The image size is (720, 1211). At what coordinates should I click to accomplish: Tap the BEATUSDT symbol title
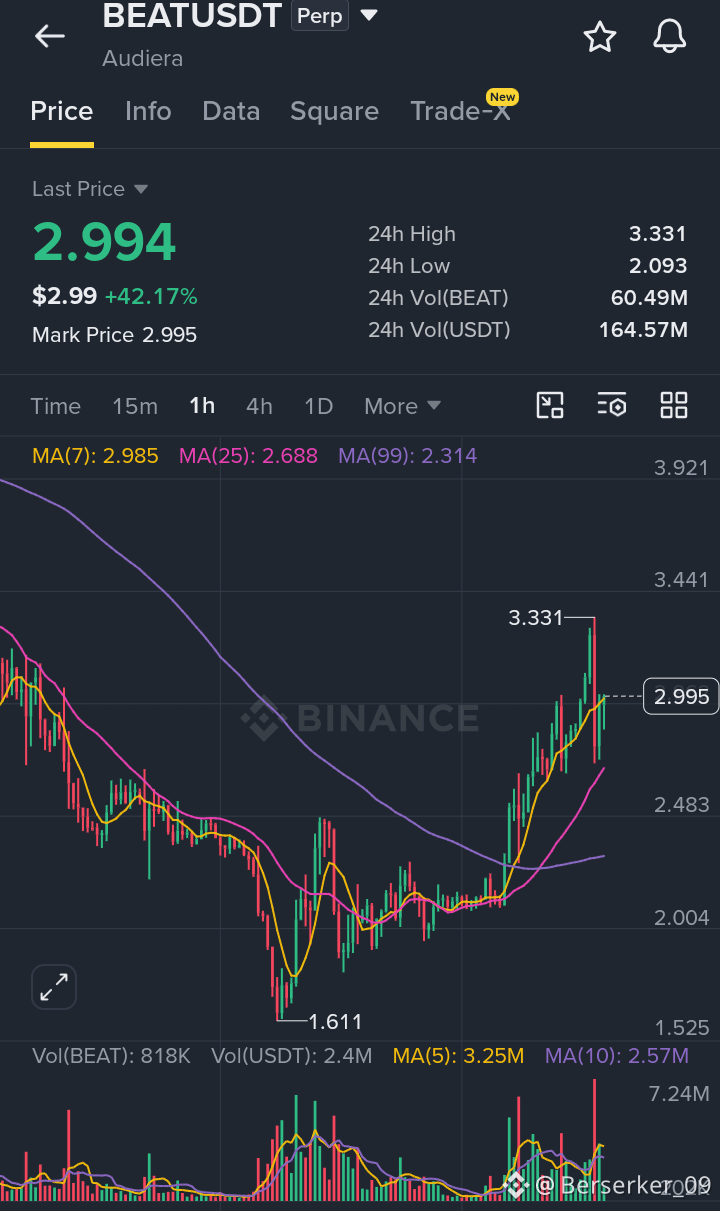point(192,15)
